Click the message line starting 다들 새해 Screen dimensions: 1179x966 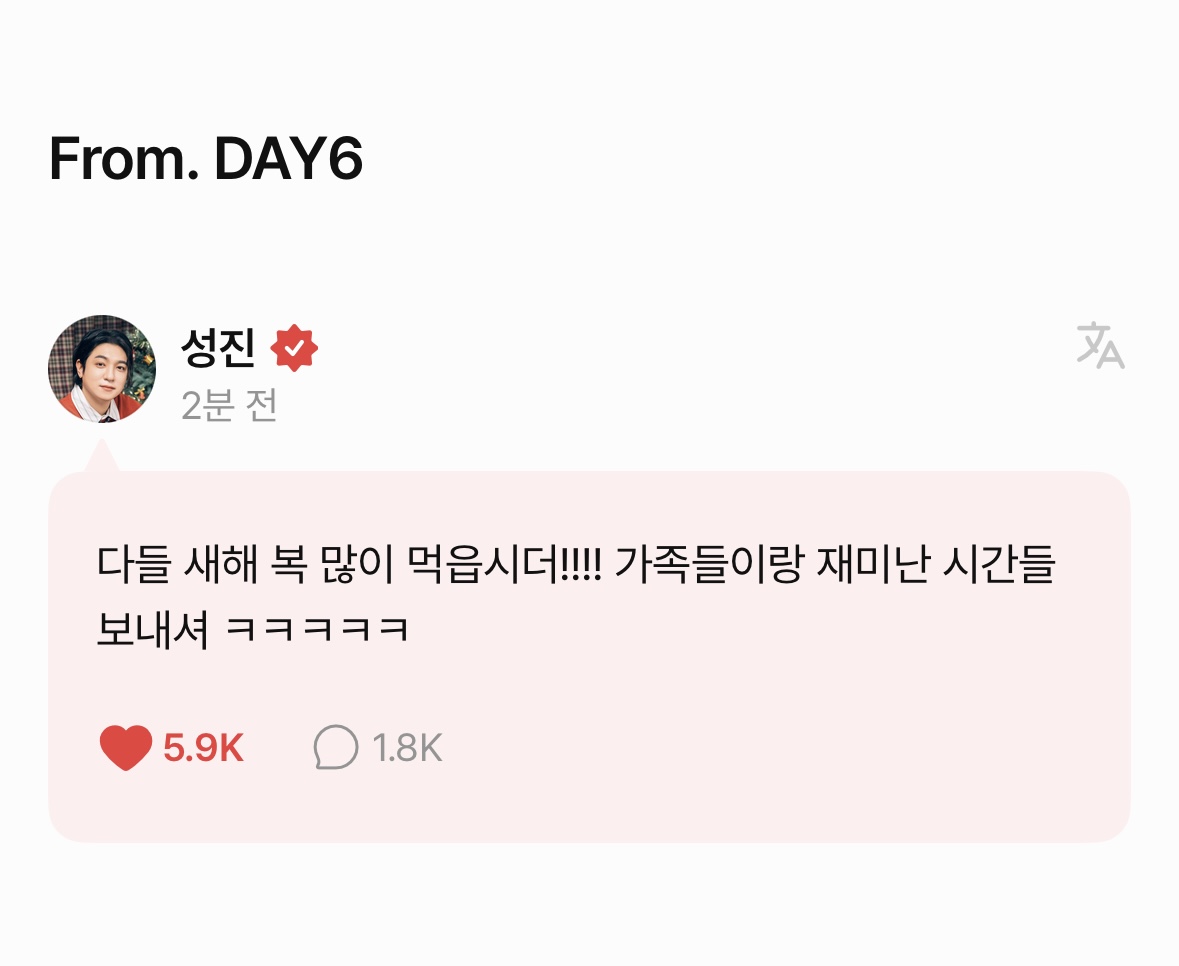(576, 565)
